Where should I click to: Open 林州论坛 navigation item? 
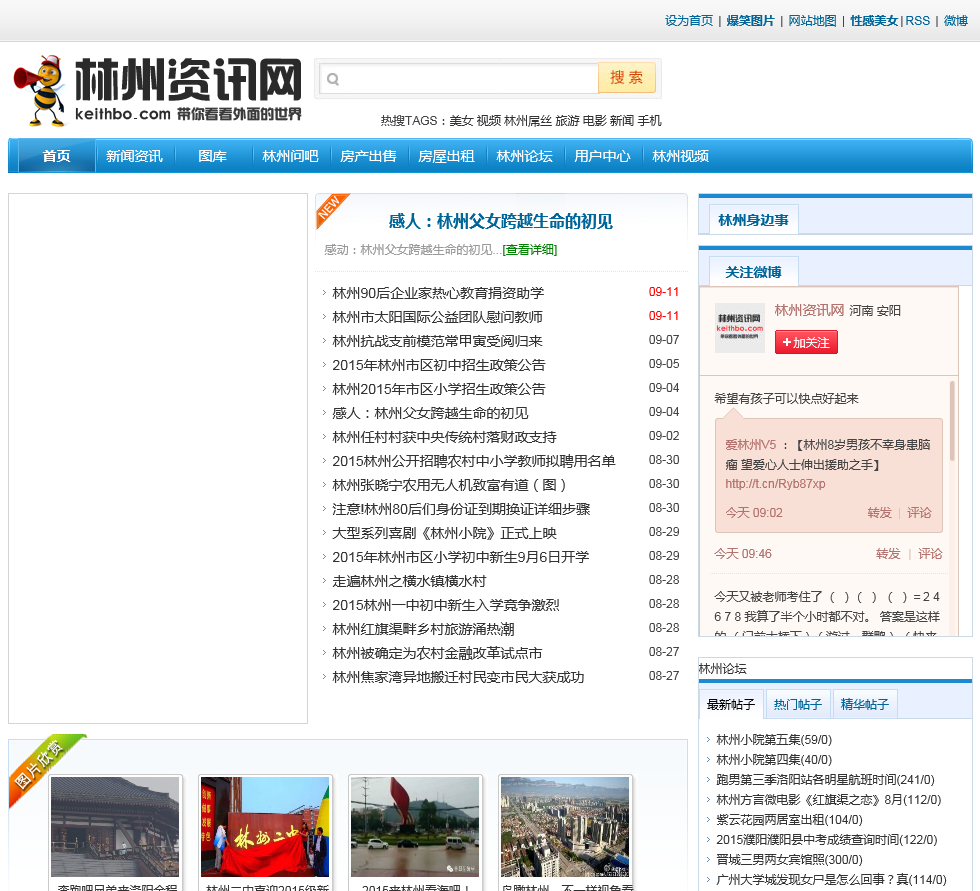(524, 156)
